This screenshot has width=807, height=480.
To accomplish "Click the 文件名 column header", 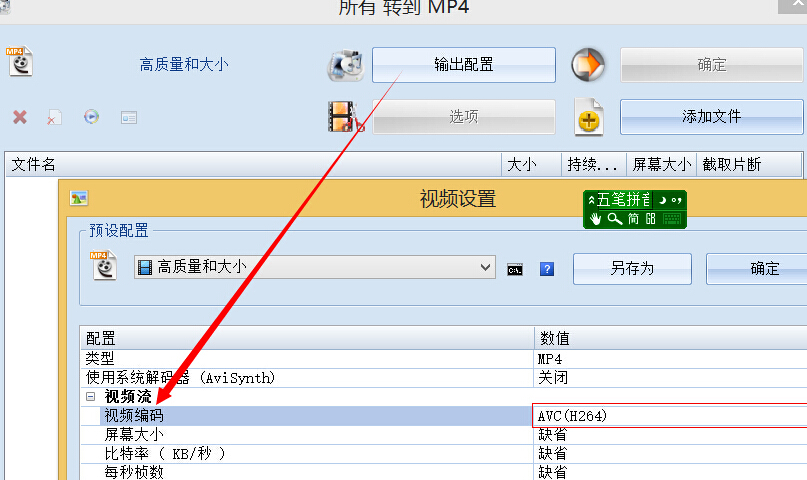I will pyautogui.click(x=250, y=164).
